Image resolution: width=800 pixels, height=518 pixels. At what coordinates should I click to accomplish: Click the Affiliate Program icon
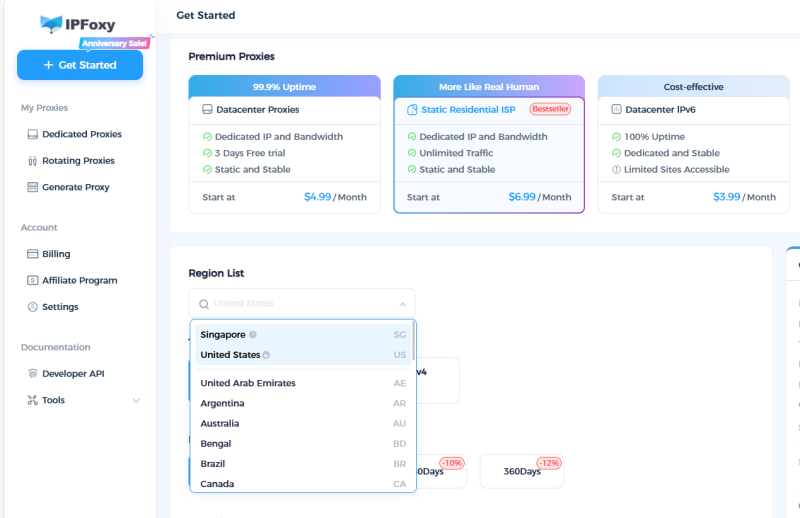33,280
